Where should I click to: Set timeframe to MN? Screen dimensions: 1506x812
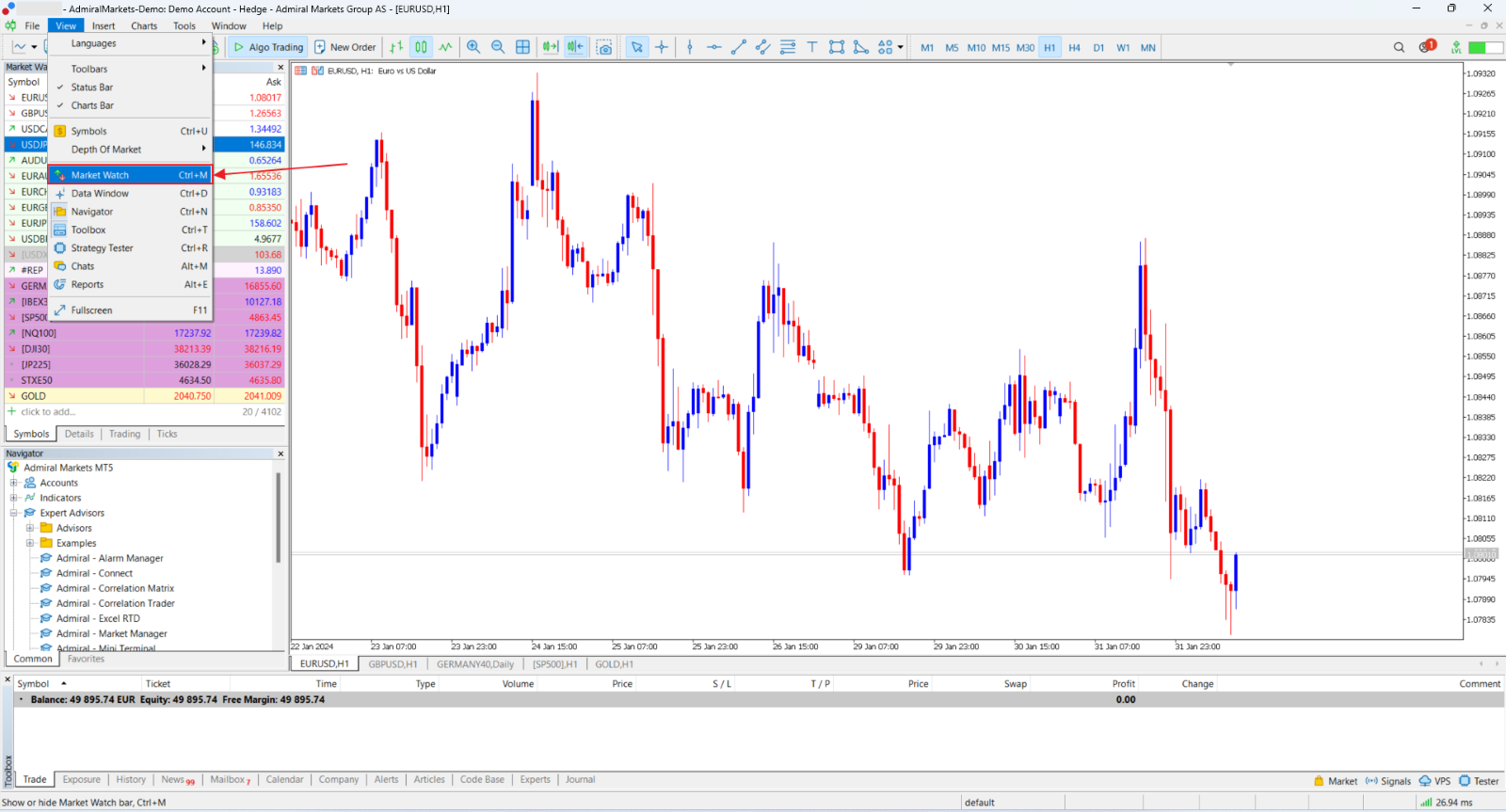1148,47
